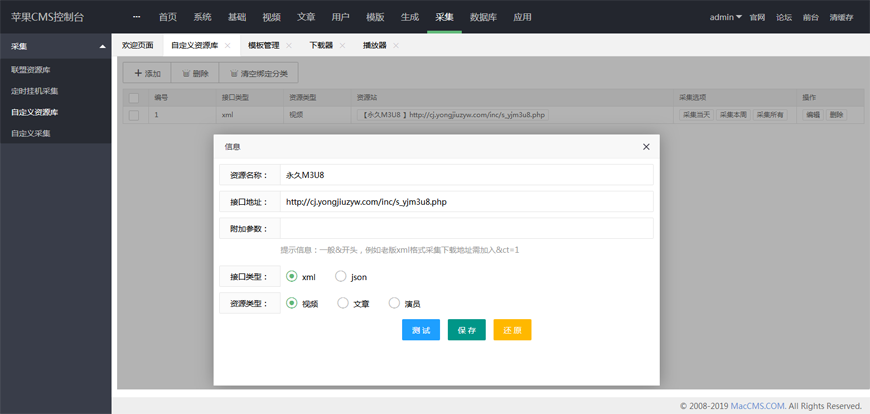Open the 数据库 top menu

coord(483,17)
